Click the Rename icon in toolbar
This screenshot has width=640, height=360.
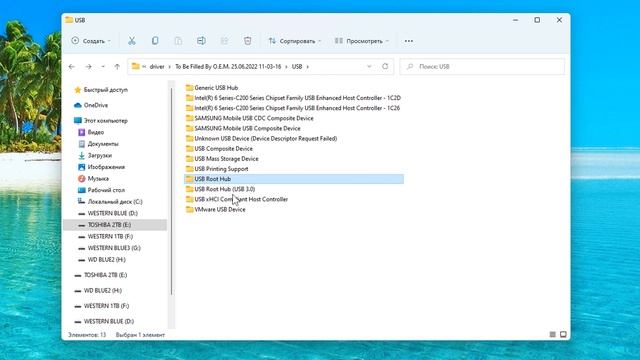[x=201, y=41]
